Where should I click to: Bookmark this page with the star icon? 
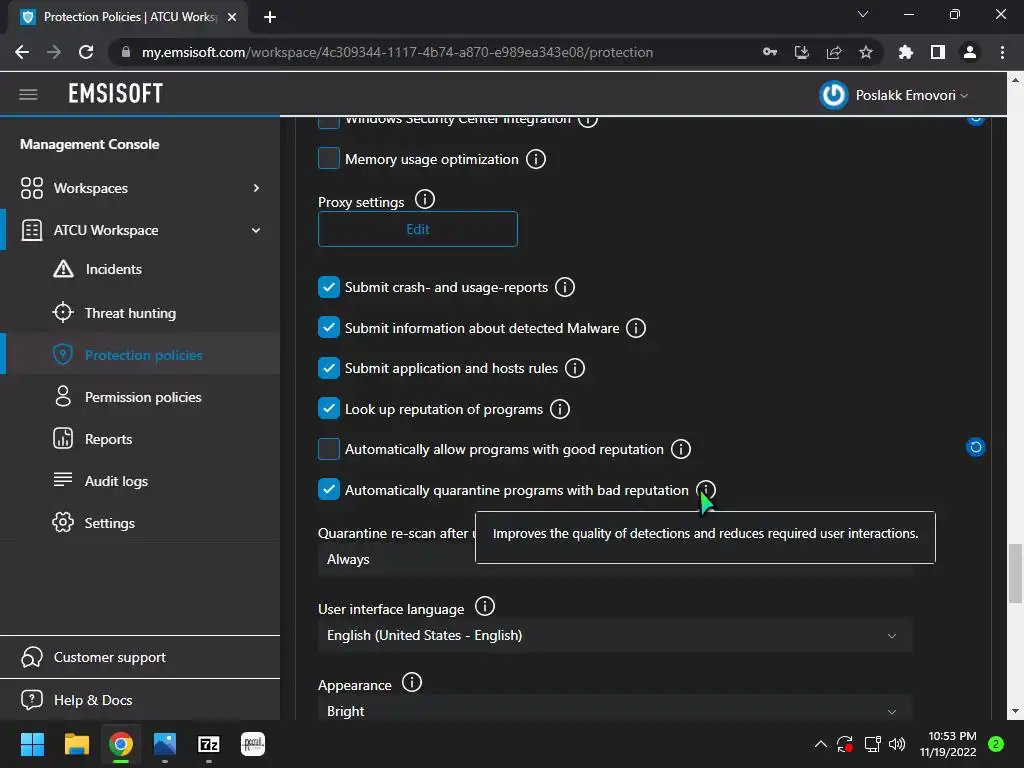(865, 52)
